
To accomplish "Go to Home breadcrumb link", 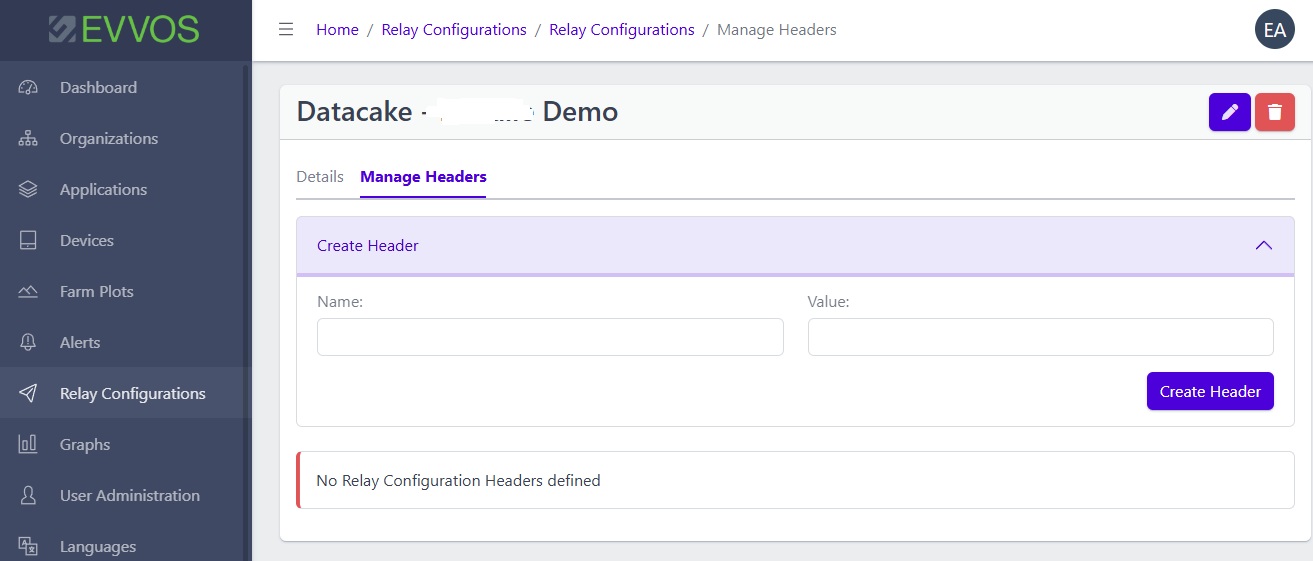I will 337,30.
